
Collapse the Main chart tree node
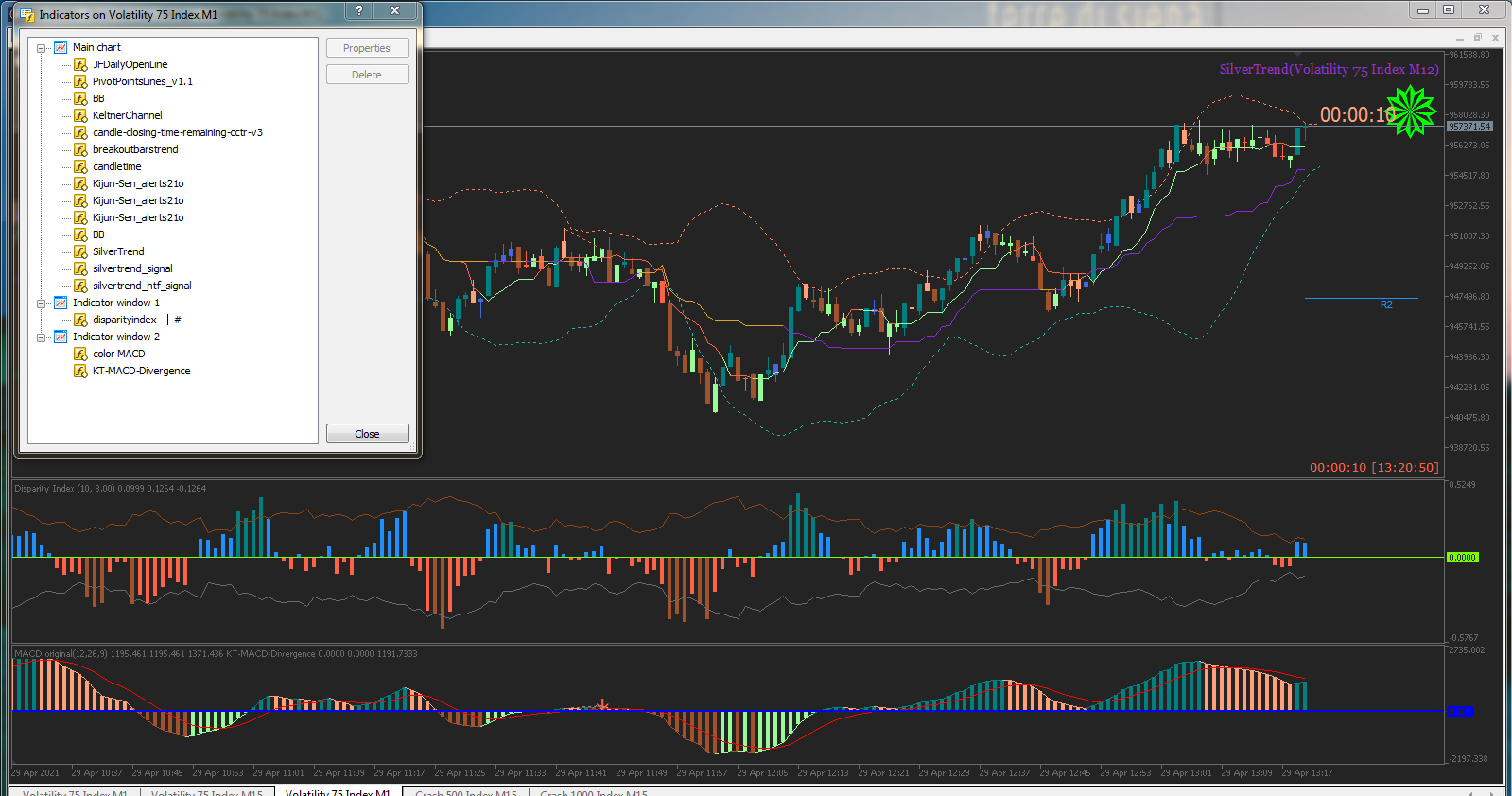coord(42,48)
